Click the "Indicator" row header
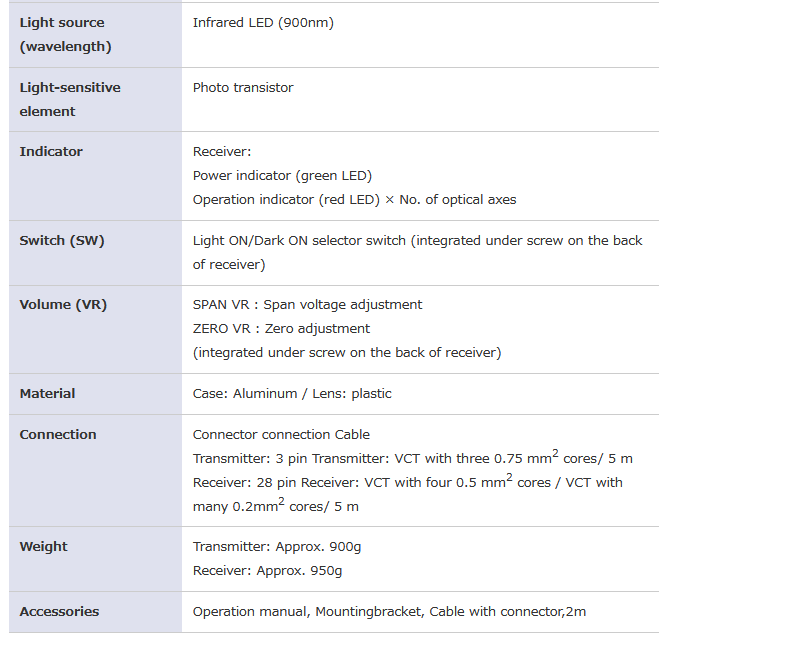Viewport: 799px width, 655px height. point(51,151)
